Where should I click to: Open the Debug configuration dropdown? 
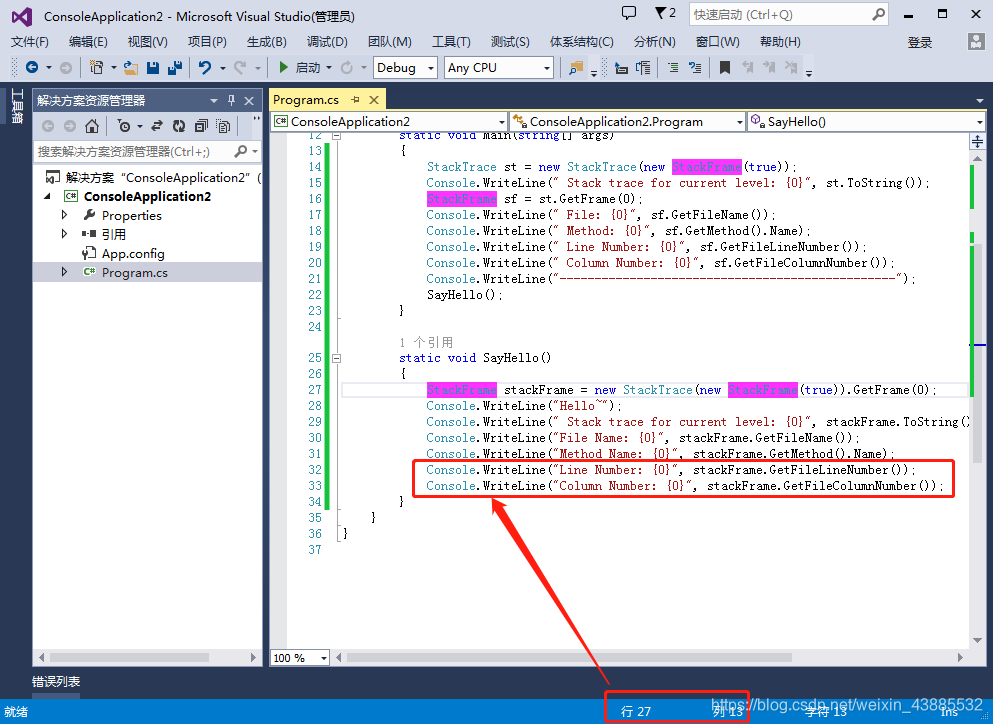431,68
